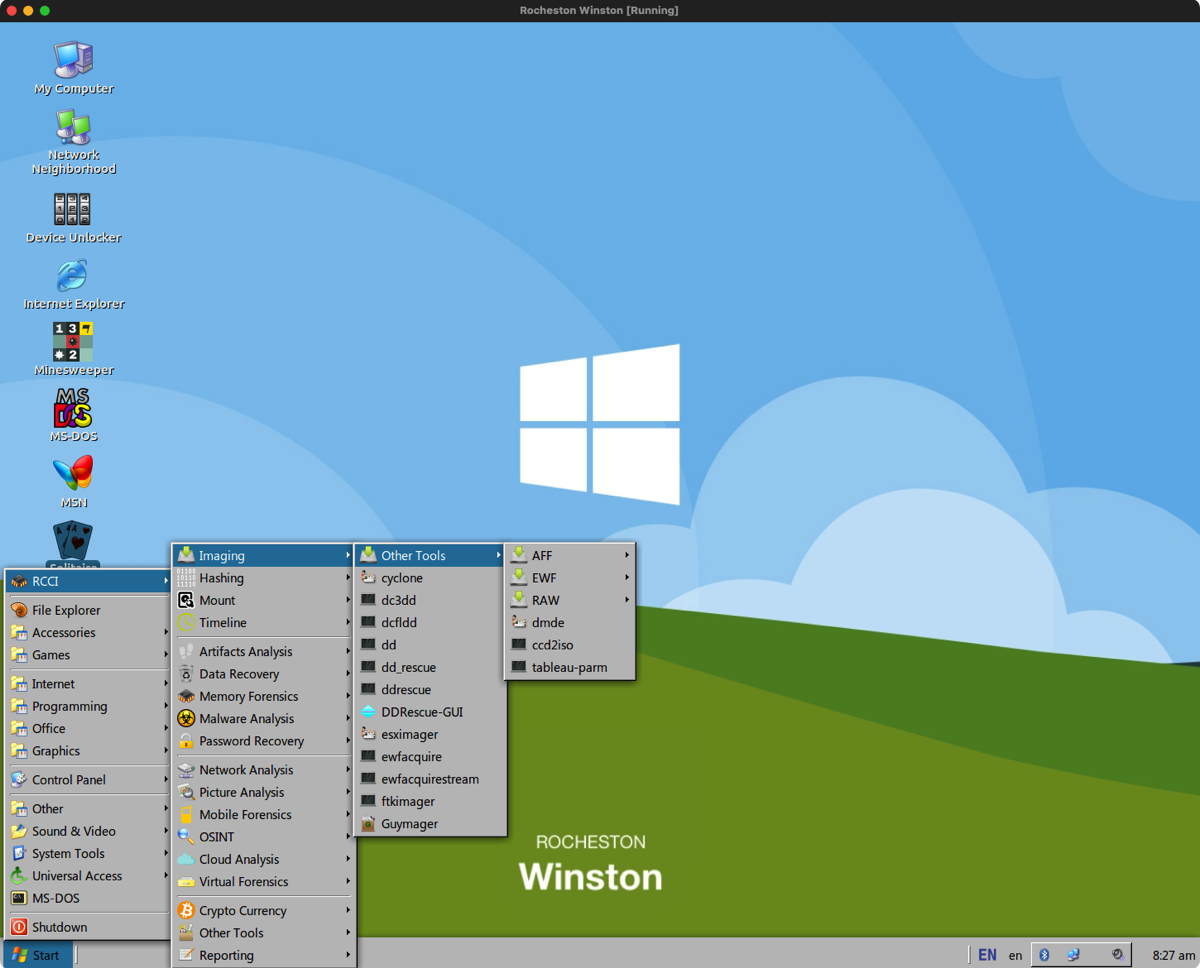Open the MS-DOS desktop shortcut icon
This screenshot has width=1200, height=968.
coord(73,408)
